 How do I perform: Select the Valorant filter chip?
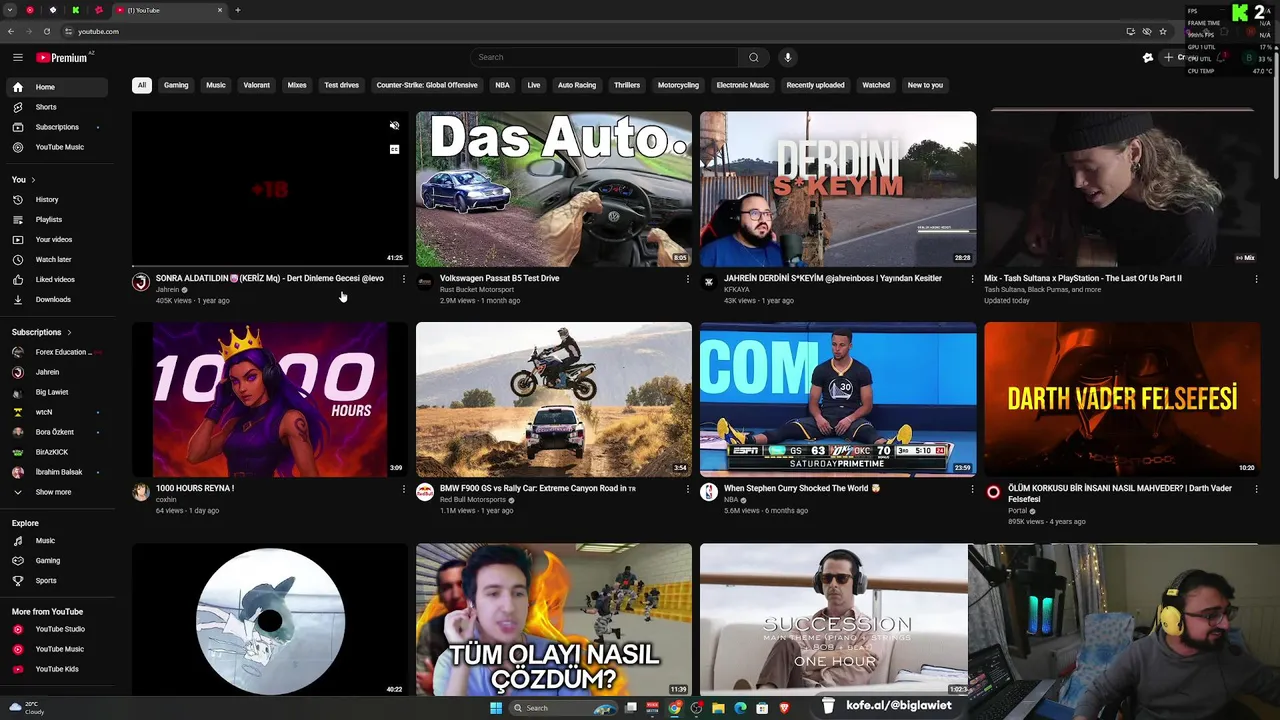click(x=257, y=85)
